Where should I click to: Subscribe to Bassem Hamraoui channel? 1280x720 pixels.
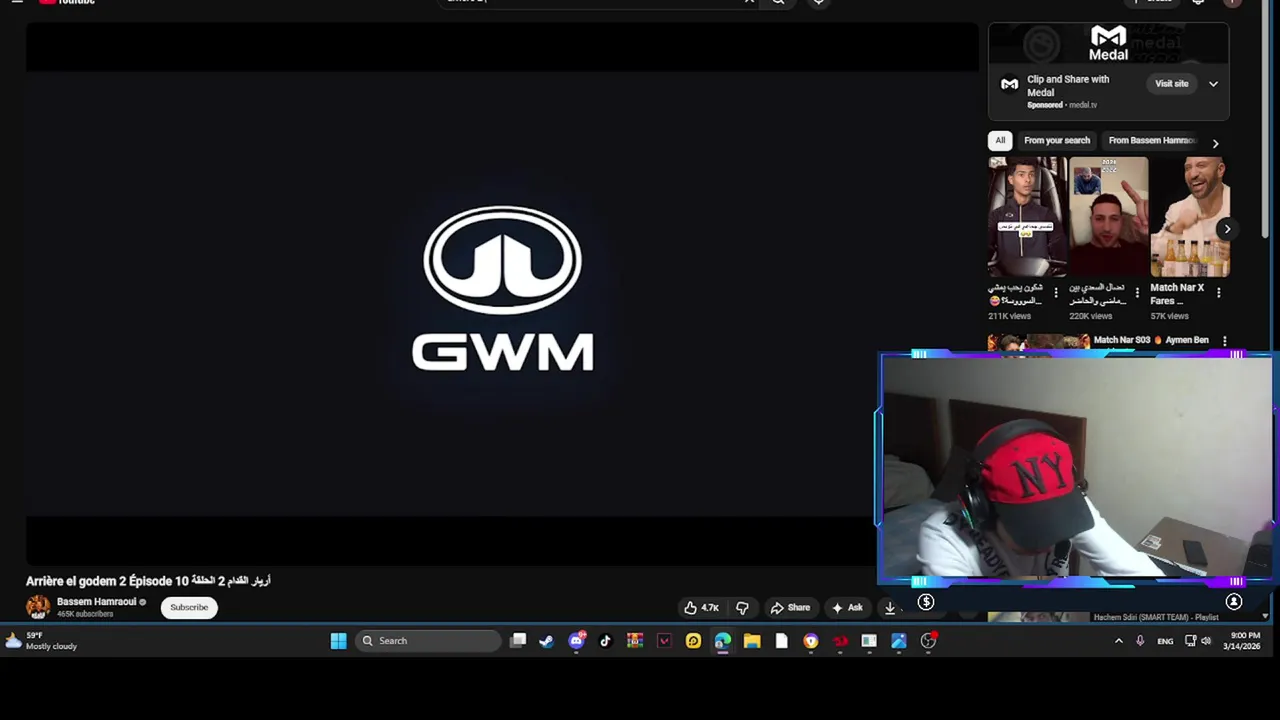click(x=189, y=607)
